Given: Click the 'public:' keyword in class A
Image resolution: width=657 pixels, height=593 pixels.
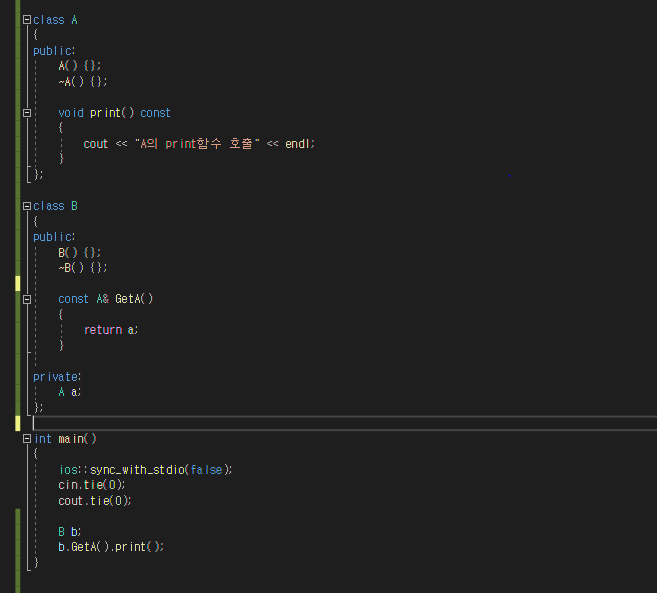Looking at the screenshot, I should coord(54,51).
